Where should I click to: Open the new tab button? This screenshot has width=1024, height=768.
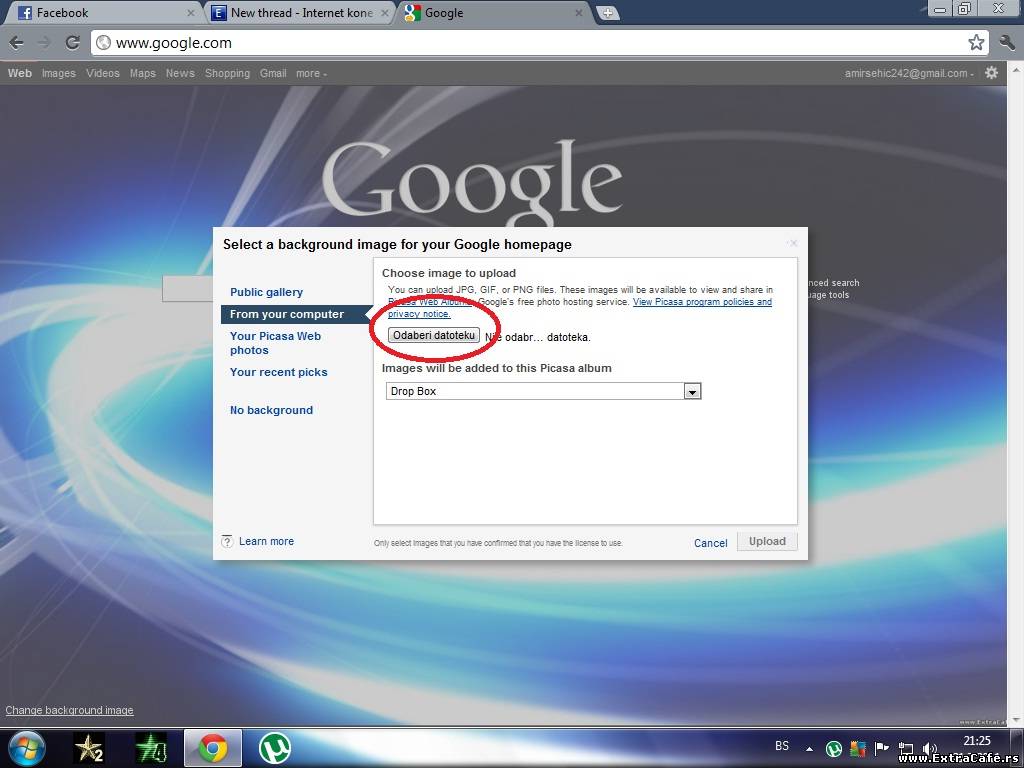pos(607,13)
